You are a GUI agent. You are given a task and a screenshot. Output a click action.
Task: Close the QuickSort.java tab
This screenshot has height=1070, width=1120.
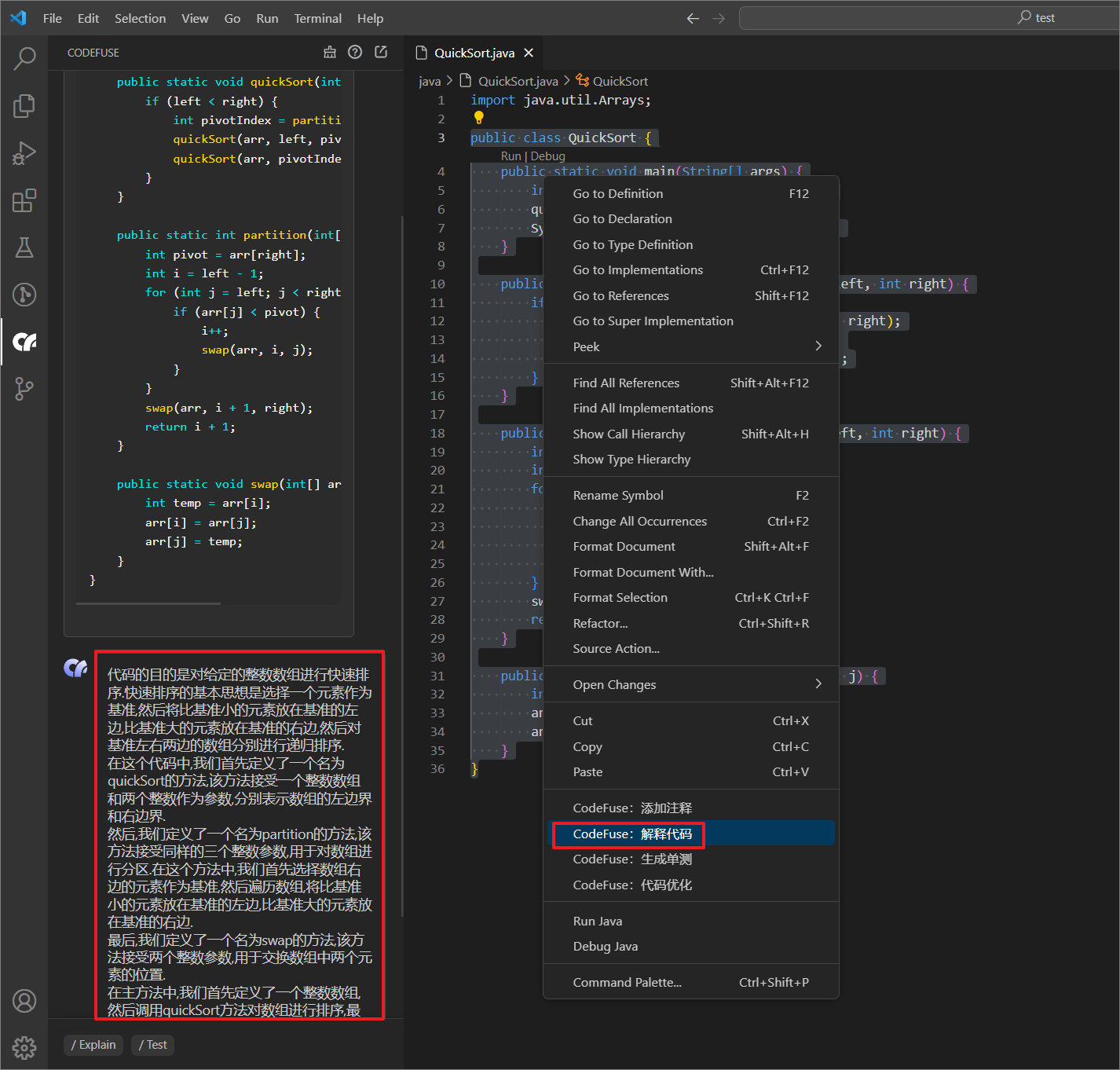click(529, 53)
